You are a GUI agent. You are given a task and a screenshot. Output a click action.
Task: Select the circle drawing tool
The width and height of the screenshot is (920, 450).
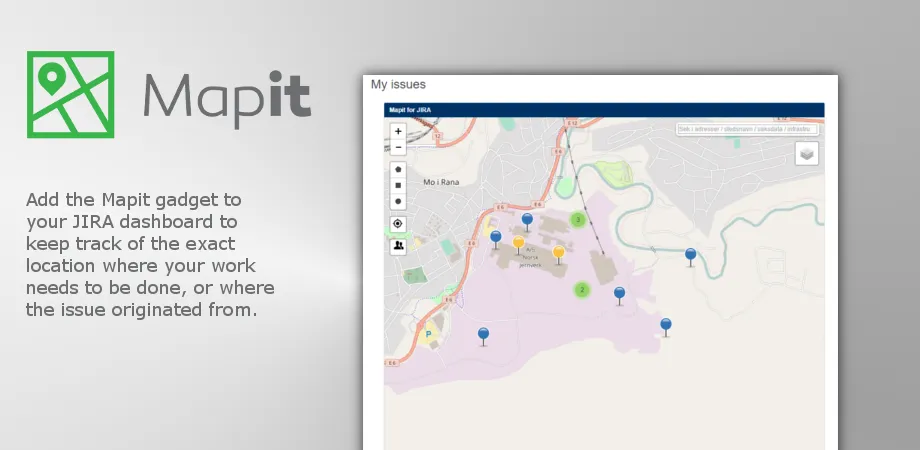click(x=398, y=201)
